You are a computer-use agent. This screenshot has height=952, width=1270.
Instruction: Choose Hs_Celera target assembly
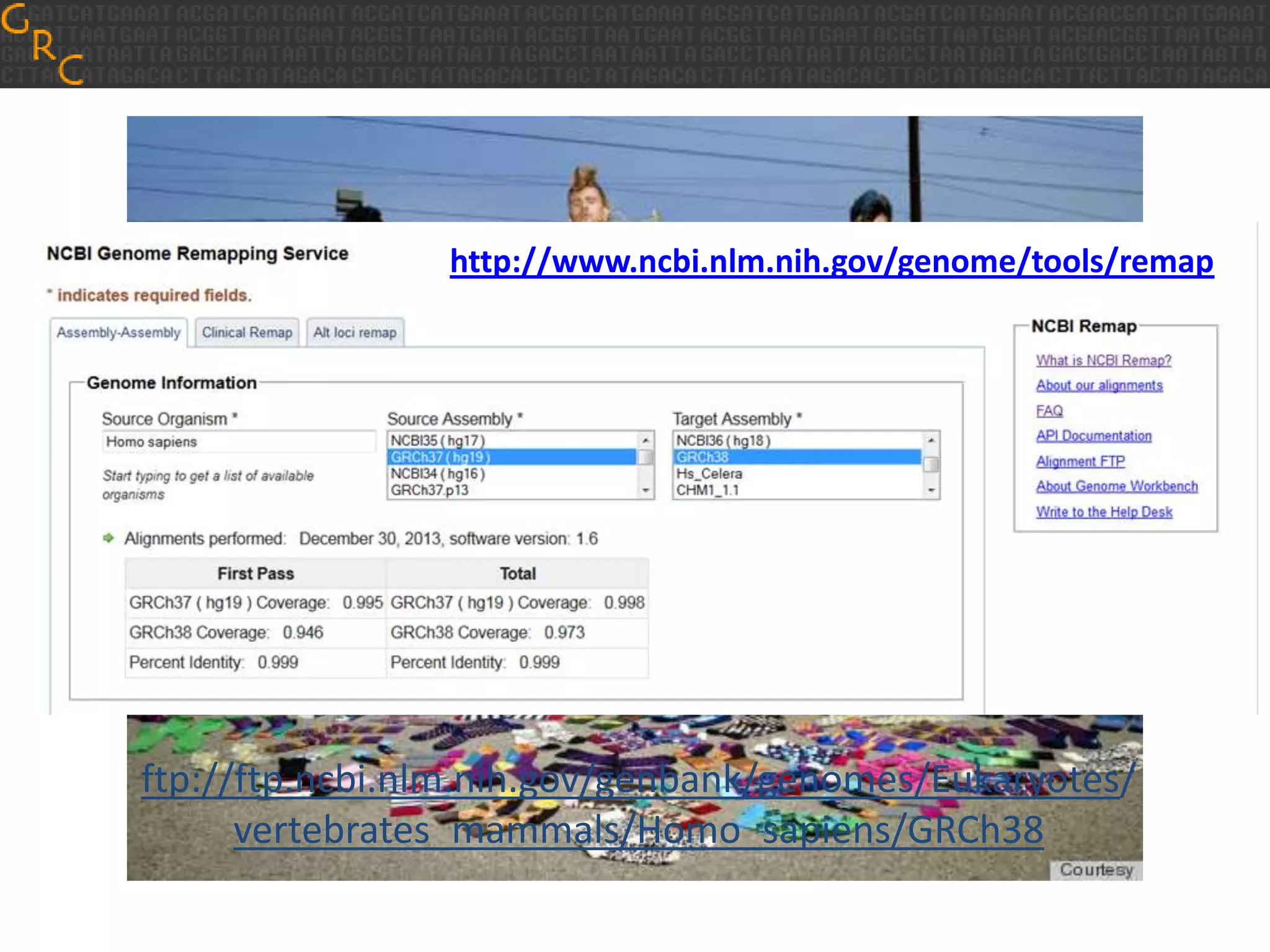(797, 474)
